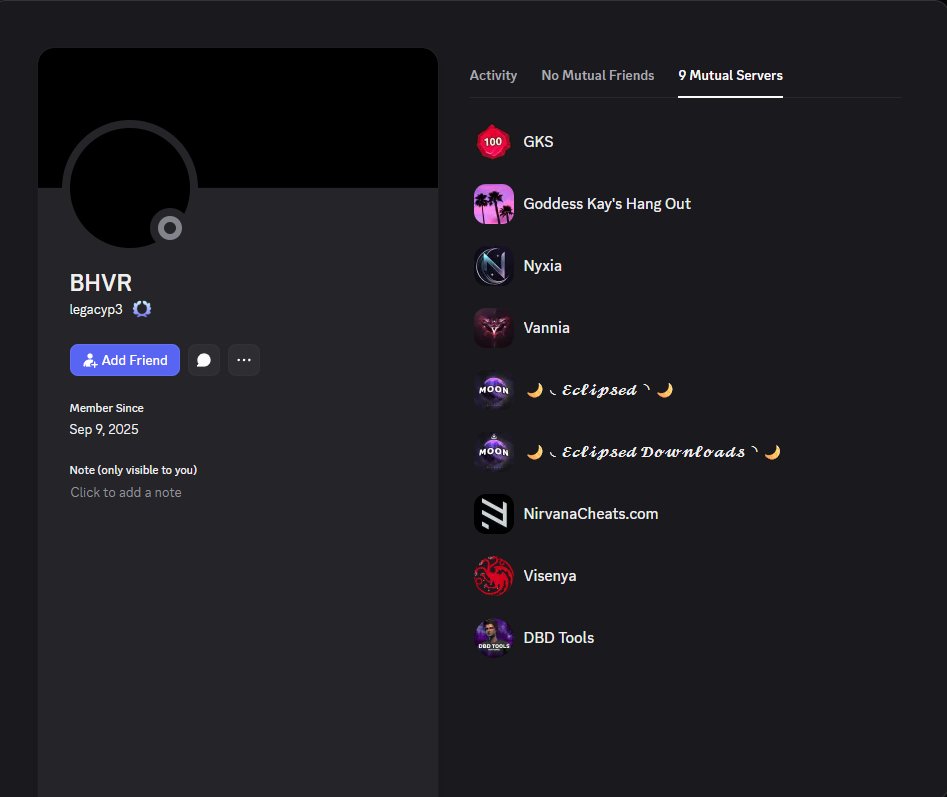Open the Eclipsed server moon icon
The width and height of the screenshot is (947, 797).
[493, 390]
